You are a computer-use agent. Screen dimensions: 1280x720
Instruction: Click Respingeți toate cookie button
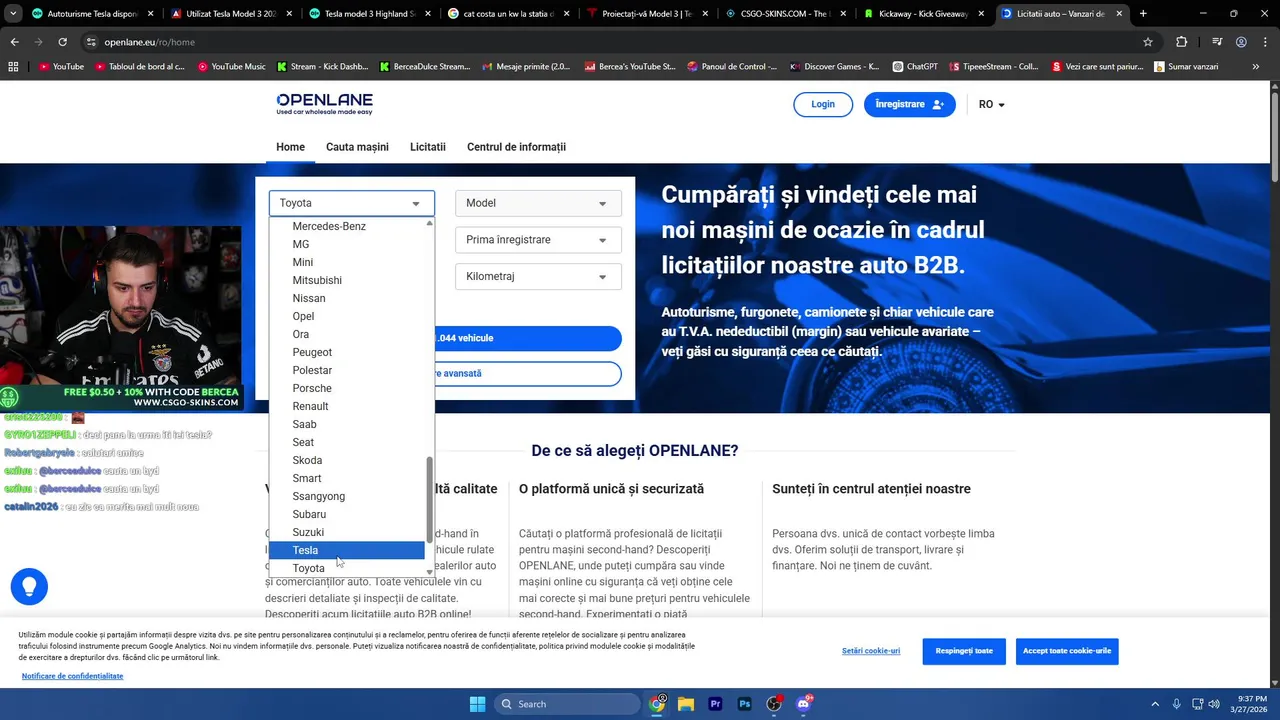(x=964, y=651)
